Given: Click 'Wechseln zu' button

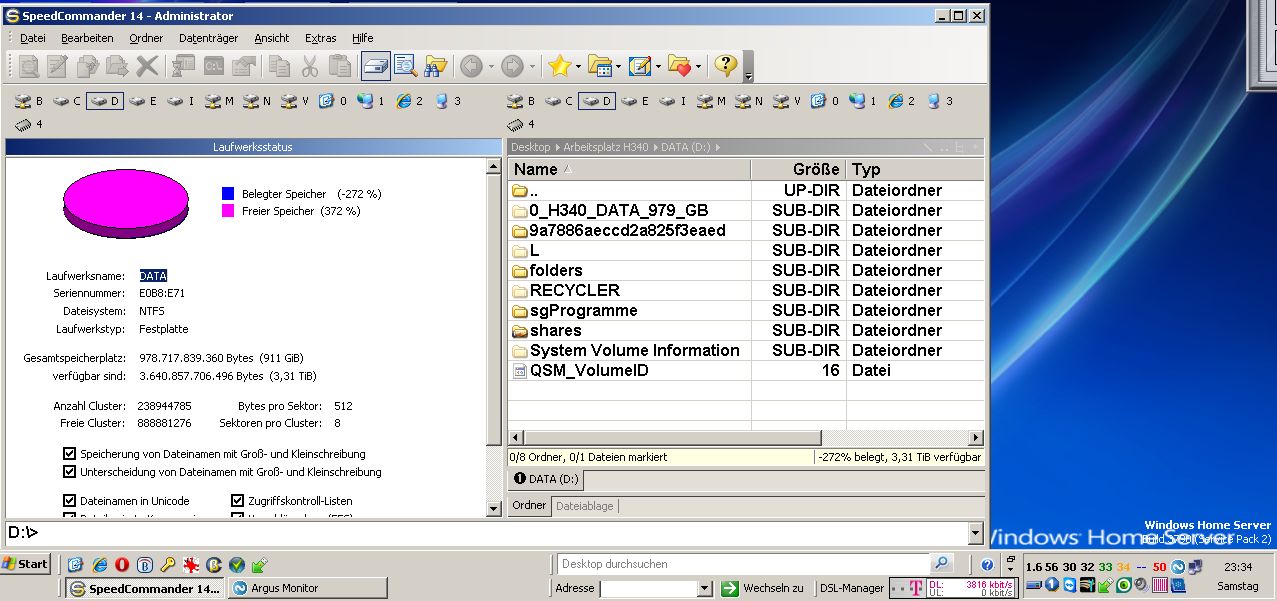Looking at the screenshot, I should pyautogui.click(x=762, y=588).
